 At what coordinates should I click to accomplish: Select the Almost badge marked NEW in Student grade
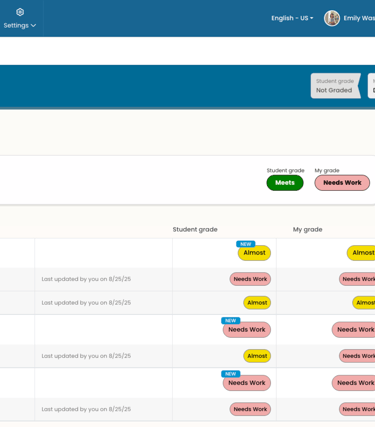pyautogui.click(x=254, y=253)
